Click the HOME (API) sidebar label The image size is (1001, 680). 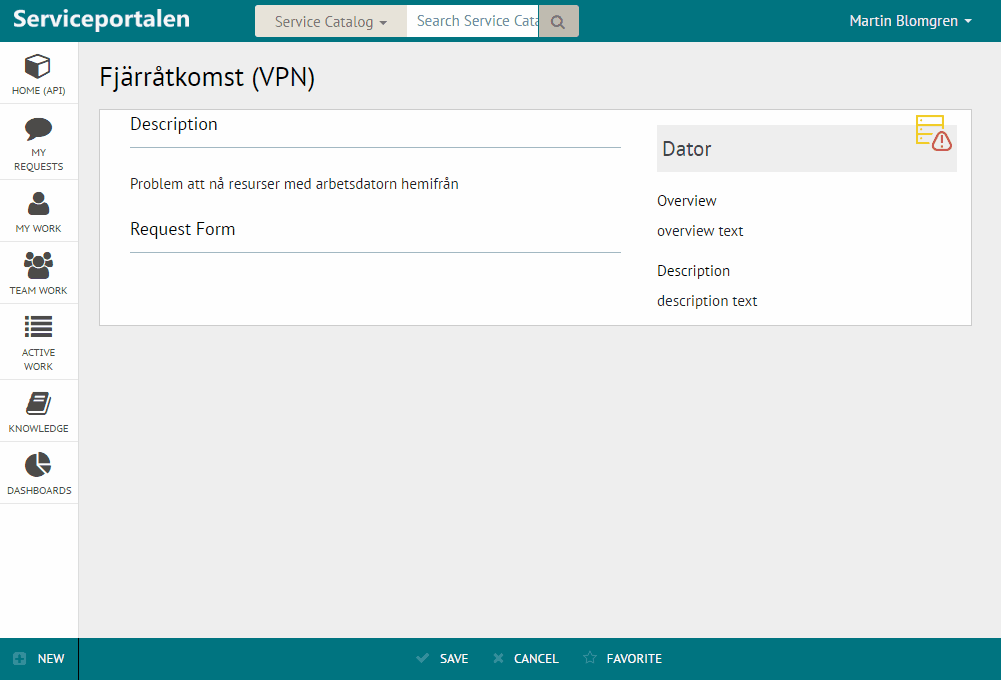(38, 91)
